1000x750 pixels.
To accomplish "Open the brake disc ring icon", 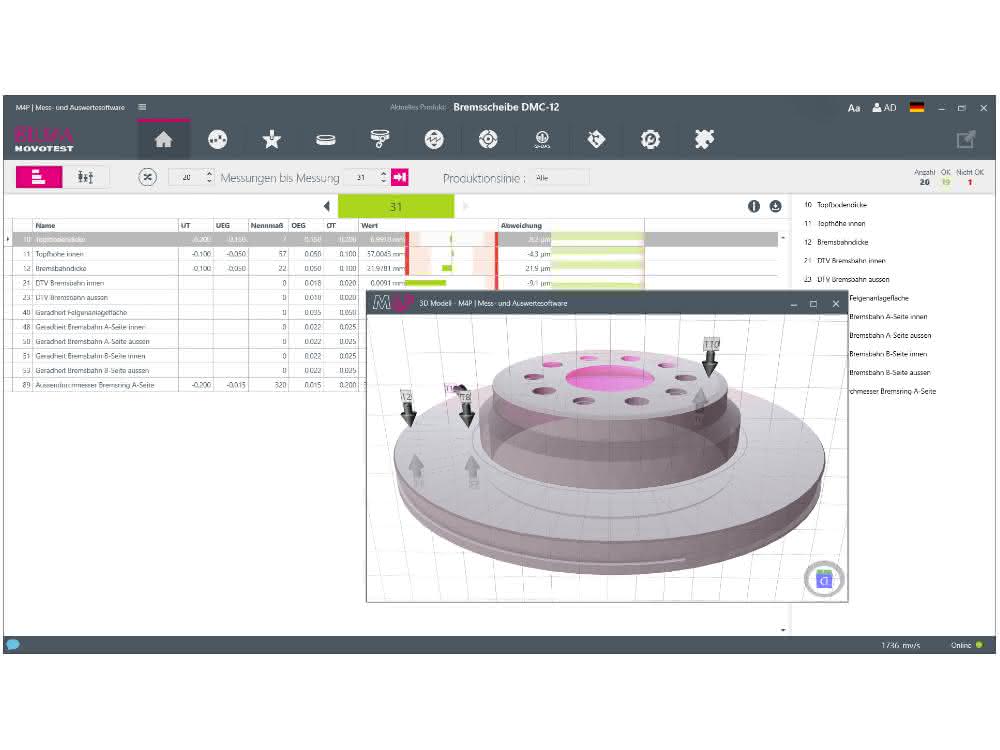I will coord(325,140).
